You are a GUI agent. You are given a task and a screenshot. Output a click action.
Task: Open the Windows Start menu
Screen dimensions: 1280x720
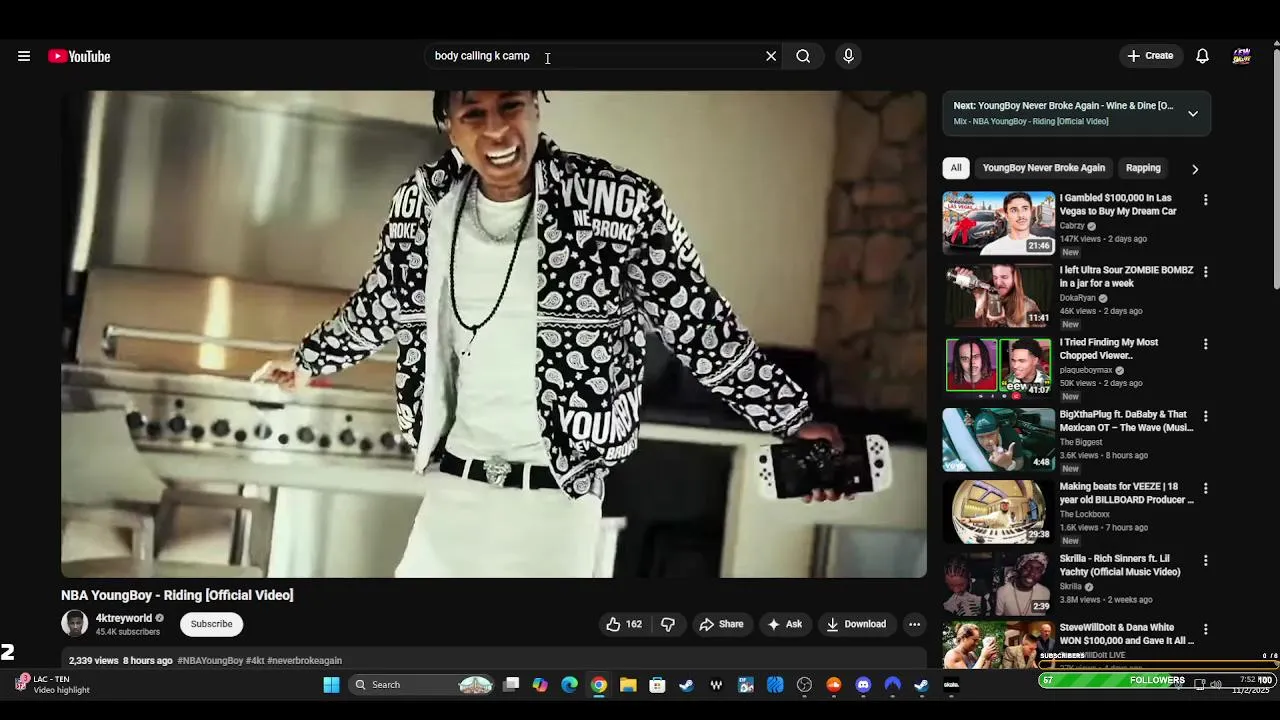(x=331, y=685)
